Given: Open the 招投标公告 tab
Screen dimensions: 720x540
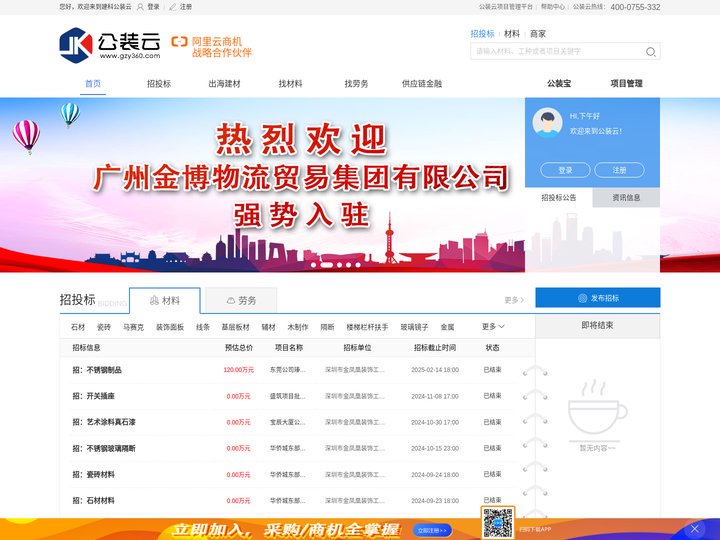Looking at the screenshot, I should [x=558, y=197].
